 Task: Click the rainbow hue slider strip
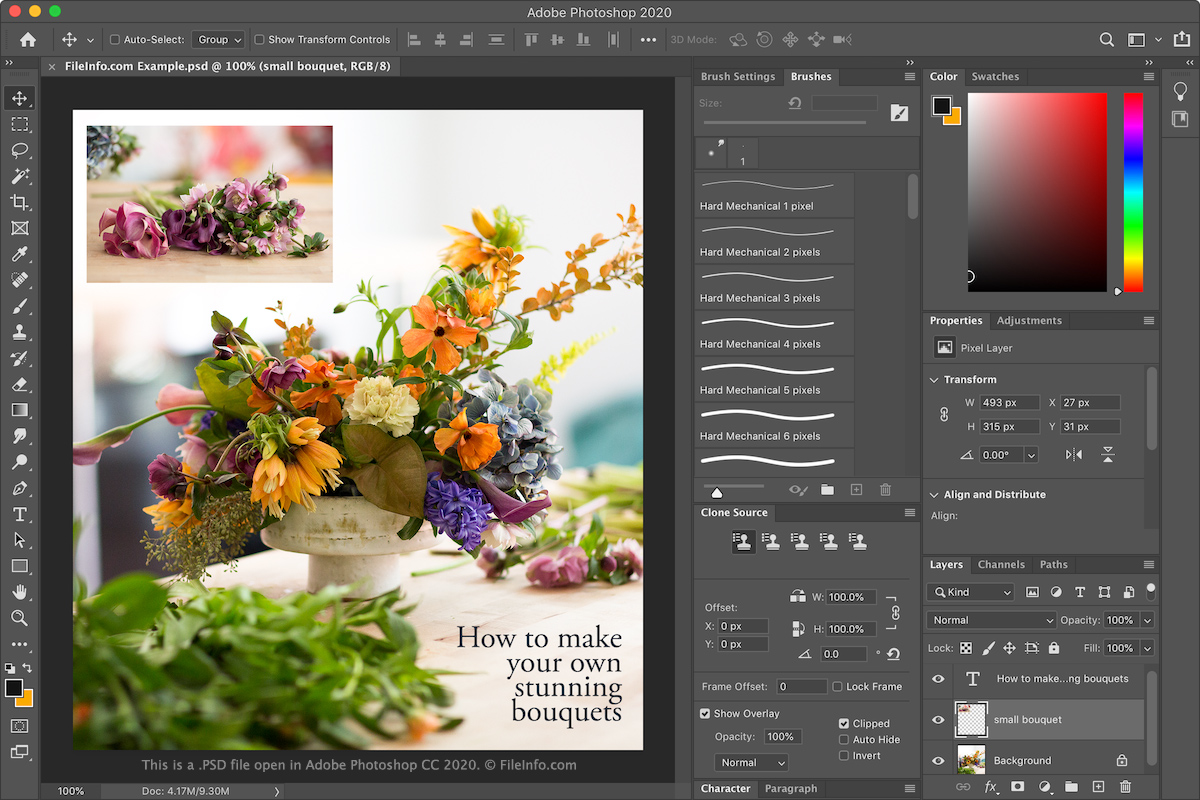1132,192
